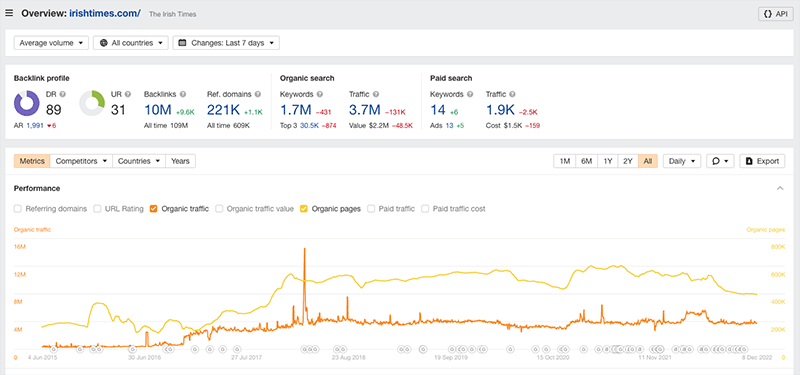Open the 1.7M organic keywords value
The width and height of the screenshot is (800, 375).
[296, 110]
